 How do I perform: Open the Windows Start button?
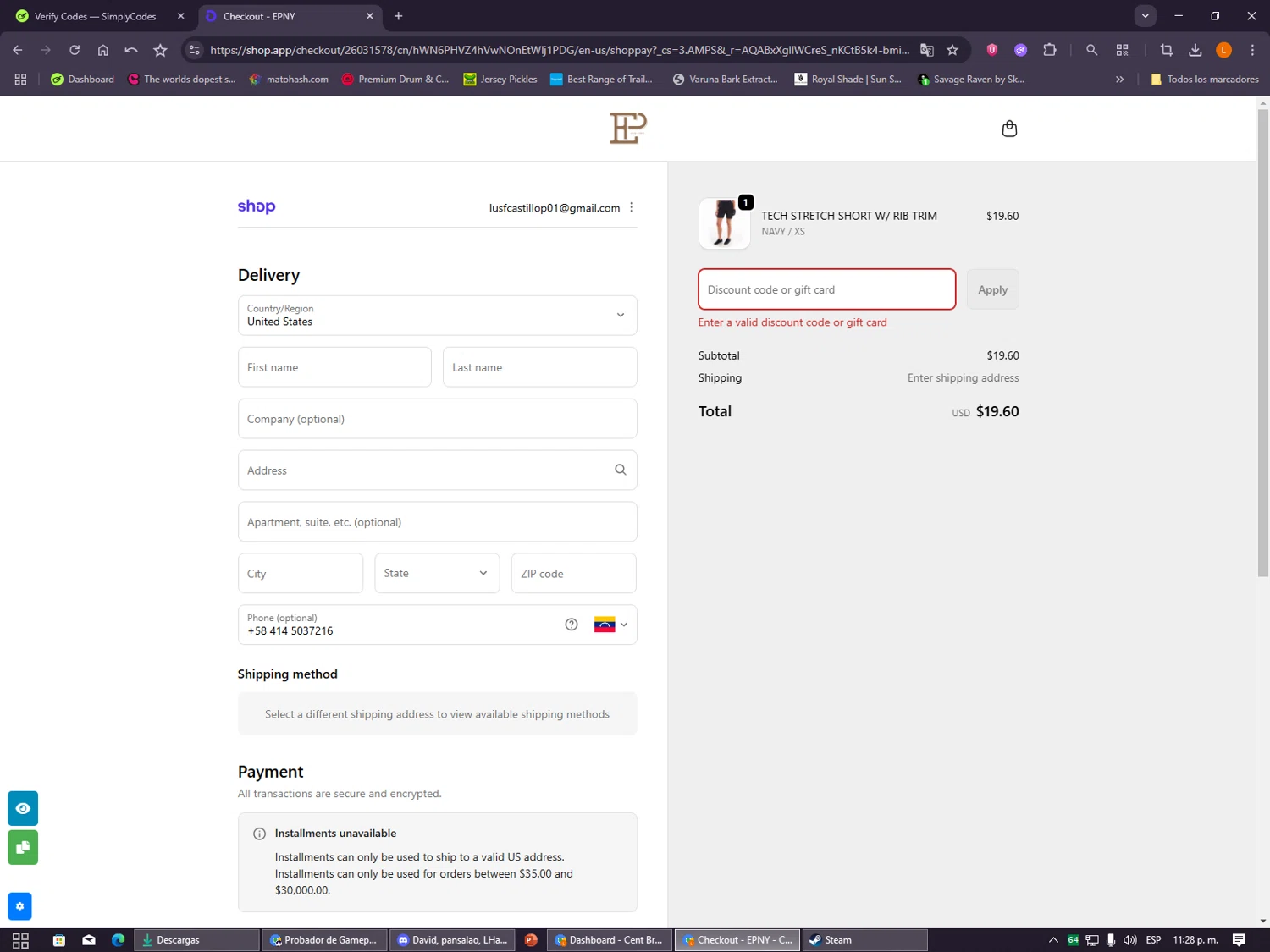[x=20, y=940]
